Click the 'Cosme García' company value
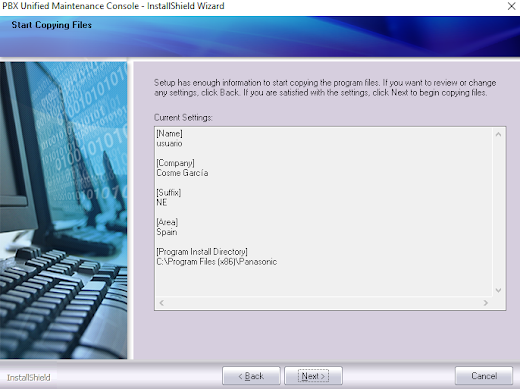 pyautogui.click(x=182, y=173)
